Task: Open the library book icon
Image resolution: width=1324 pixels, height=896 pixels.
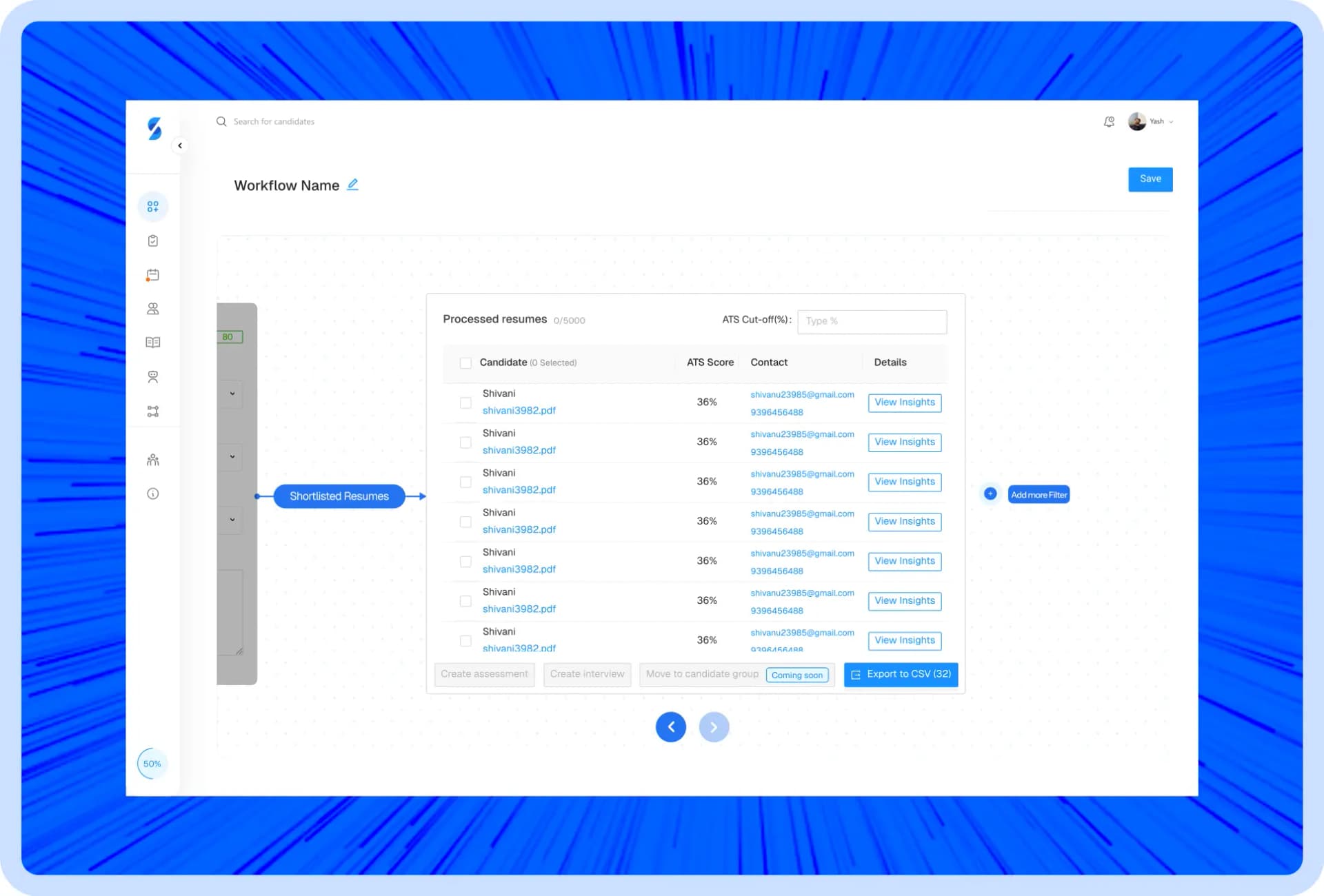Action: coord(153,343)
